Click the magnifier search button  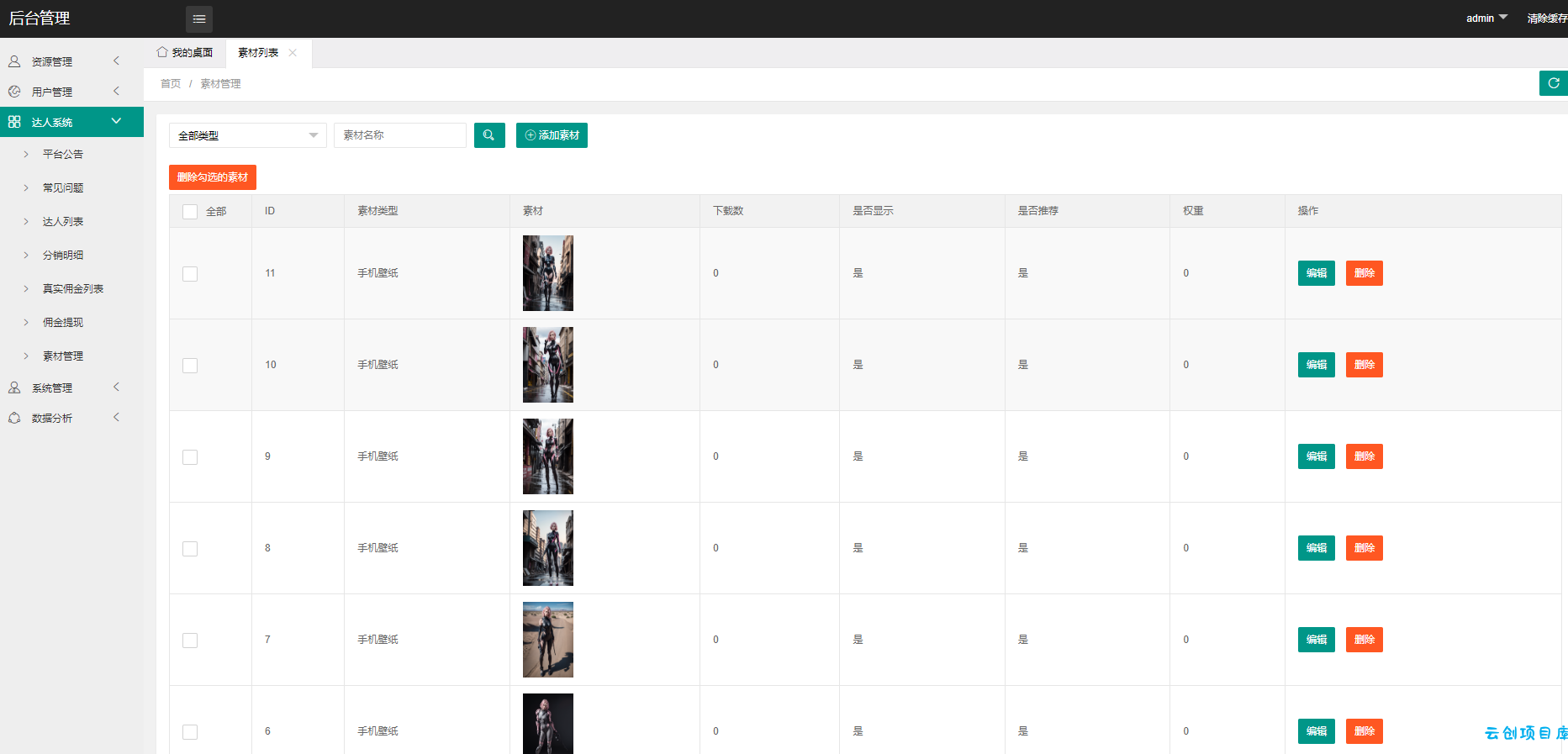tap(489, 135)
